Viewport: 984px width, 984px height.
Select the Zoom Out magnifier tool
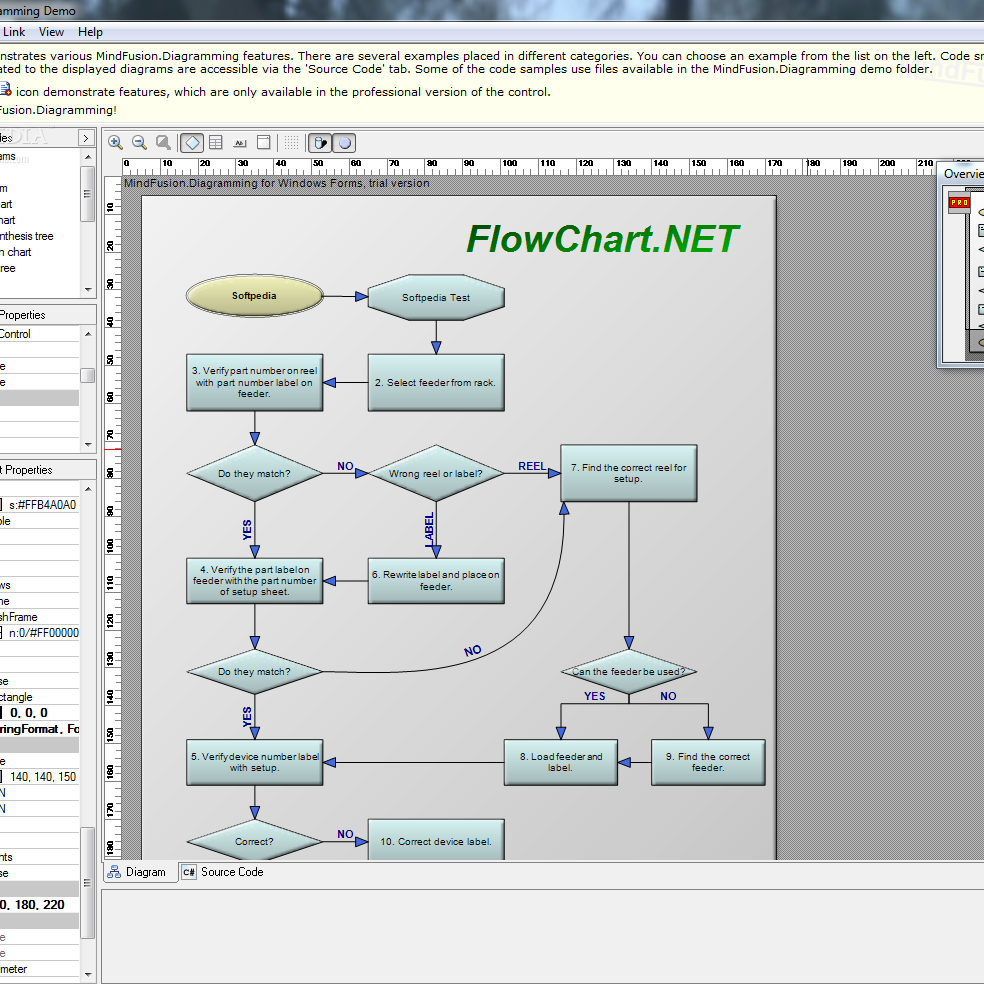tap(140, 142)
